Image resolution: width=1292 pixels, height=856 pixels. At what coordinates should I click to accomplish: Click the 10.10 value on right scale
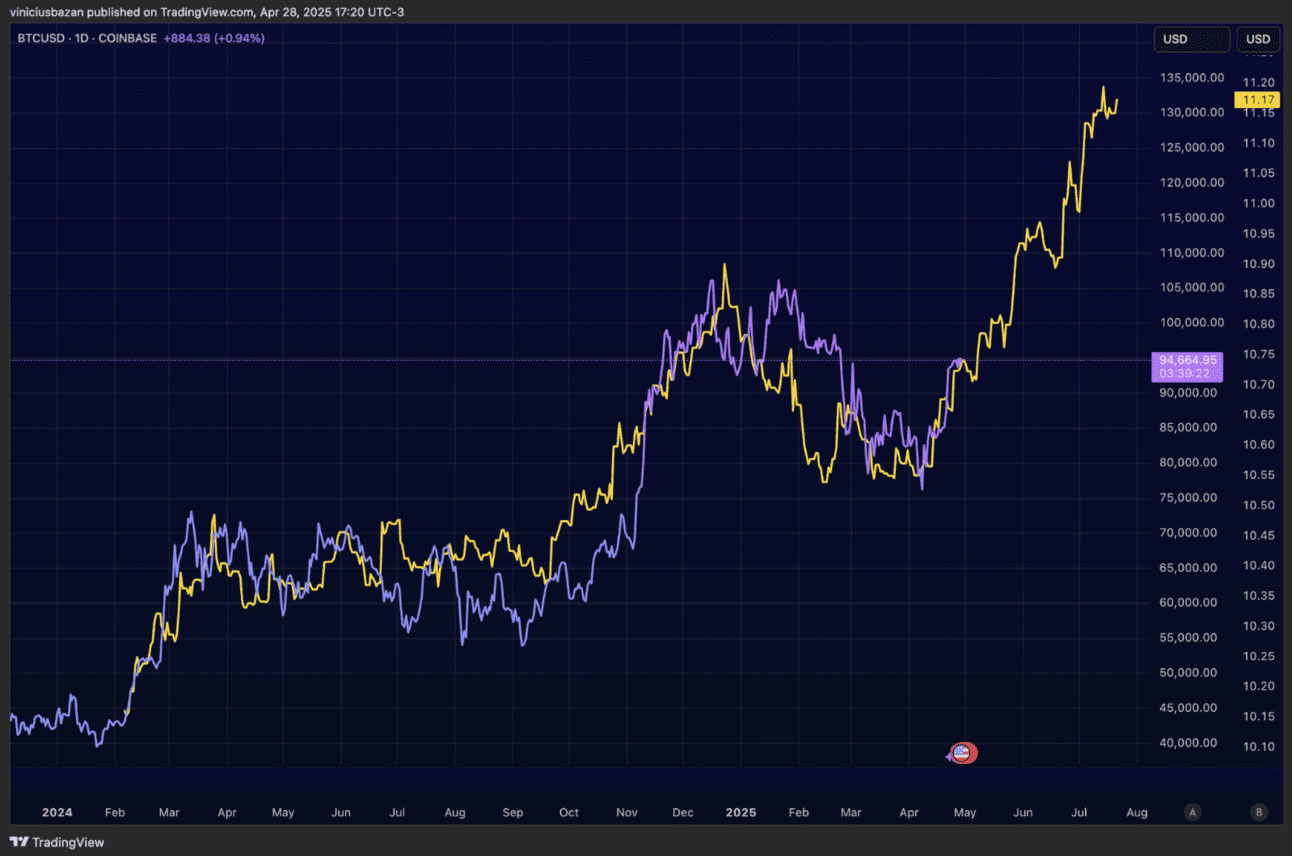pos(1257,746)
